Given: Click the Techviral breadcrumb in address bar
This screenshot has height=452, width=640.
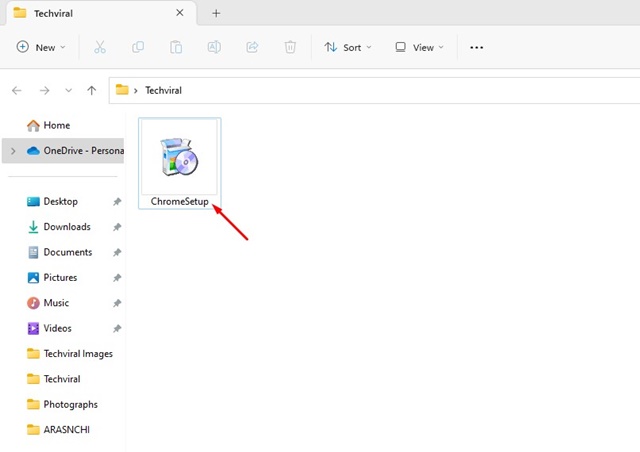Looking at the screenshot, I should [x=163, y=90].
